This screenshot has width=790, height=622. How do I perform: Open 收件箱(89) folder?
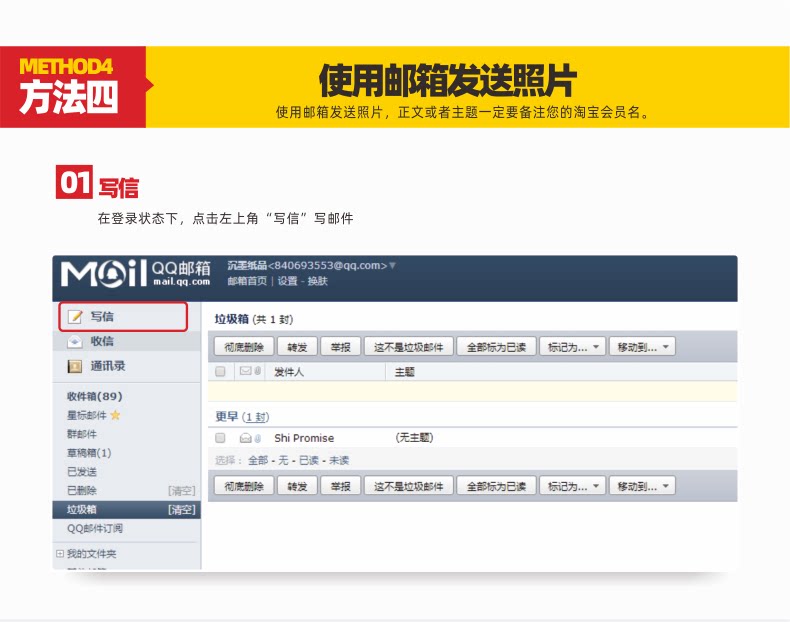point(95,396)
